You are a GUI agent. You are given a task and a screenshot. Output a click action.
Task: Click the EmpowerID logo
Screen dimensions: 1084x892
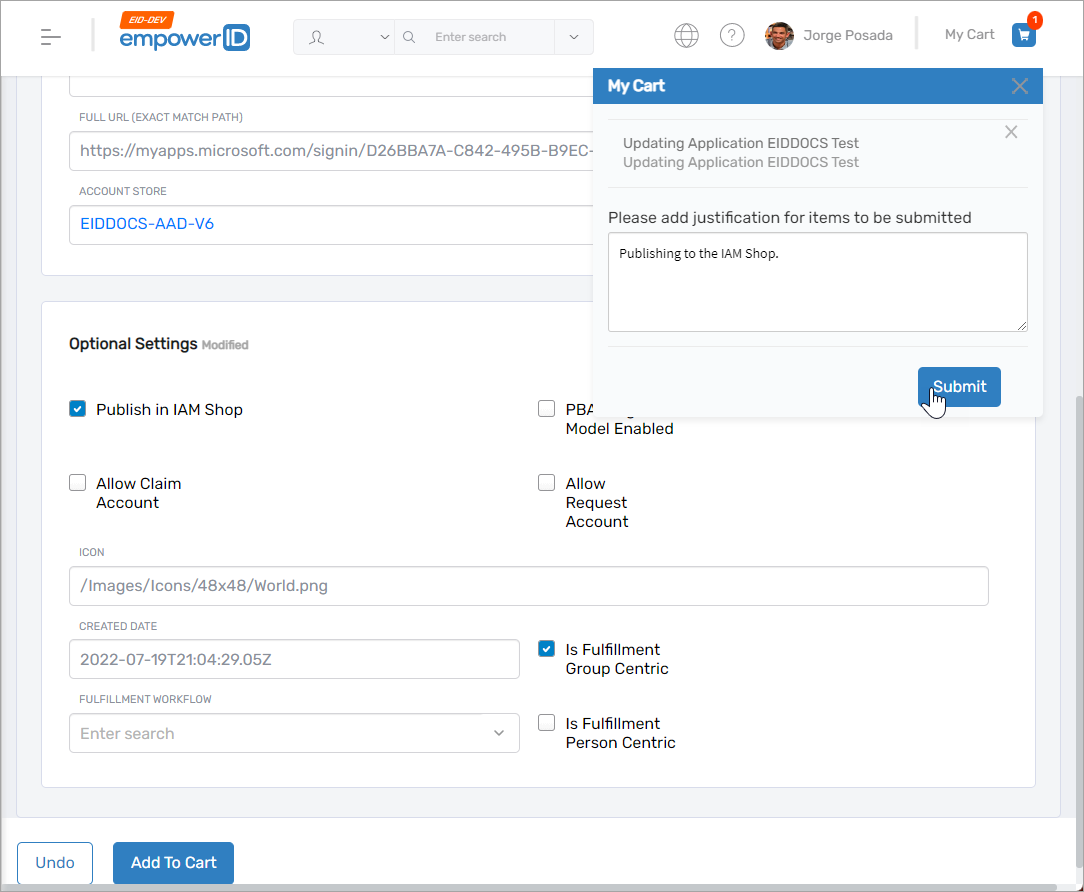[x=184, y=35]
